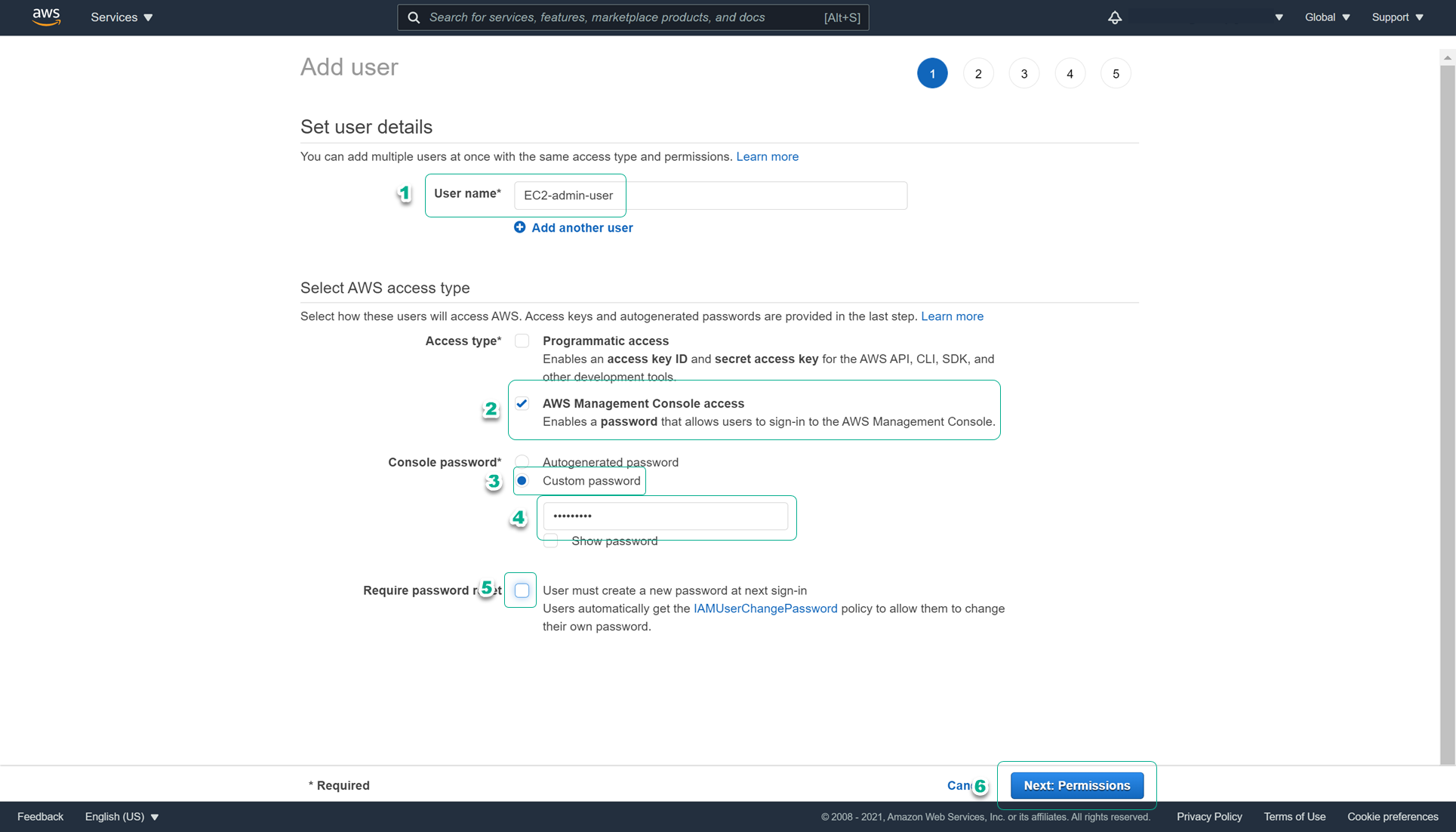Click Add another user link
The width and height of the screenshot is (1456, 832).
(x=582, y=228)
